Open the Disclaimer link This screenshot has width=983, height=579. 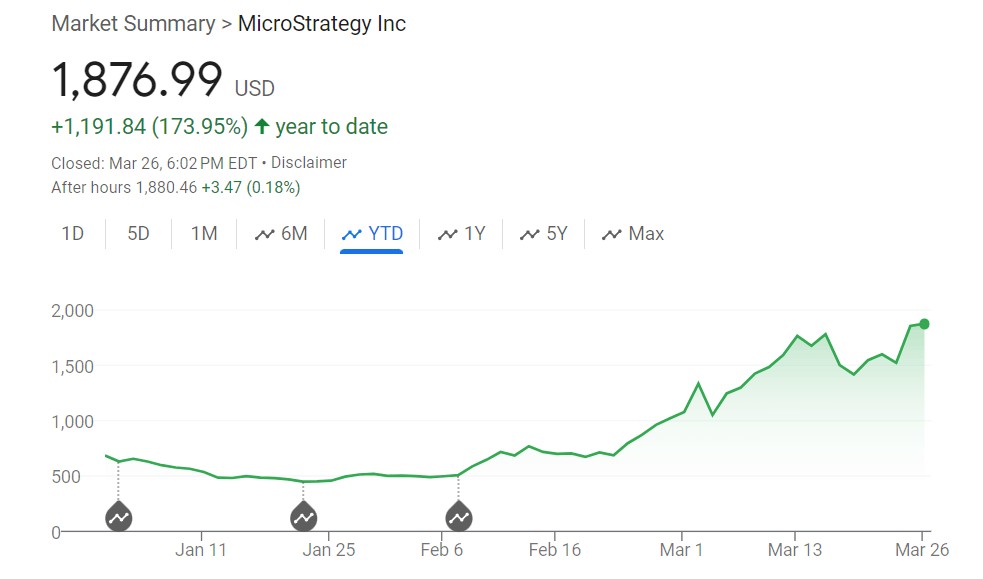tap(309, 162)
